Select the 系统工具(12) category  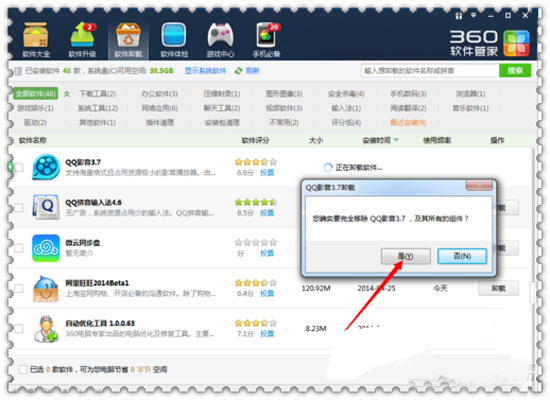click(x=98, y=108)
